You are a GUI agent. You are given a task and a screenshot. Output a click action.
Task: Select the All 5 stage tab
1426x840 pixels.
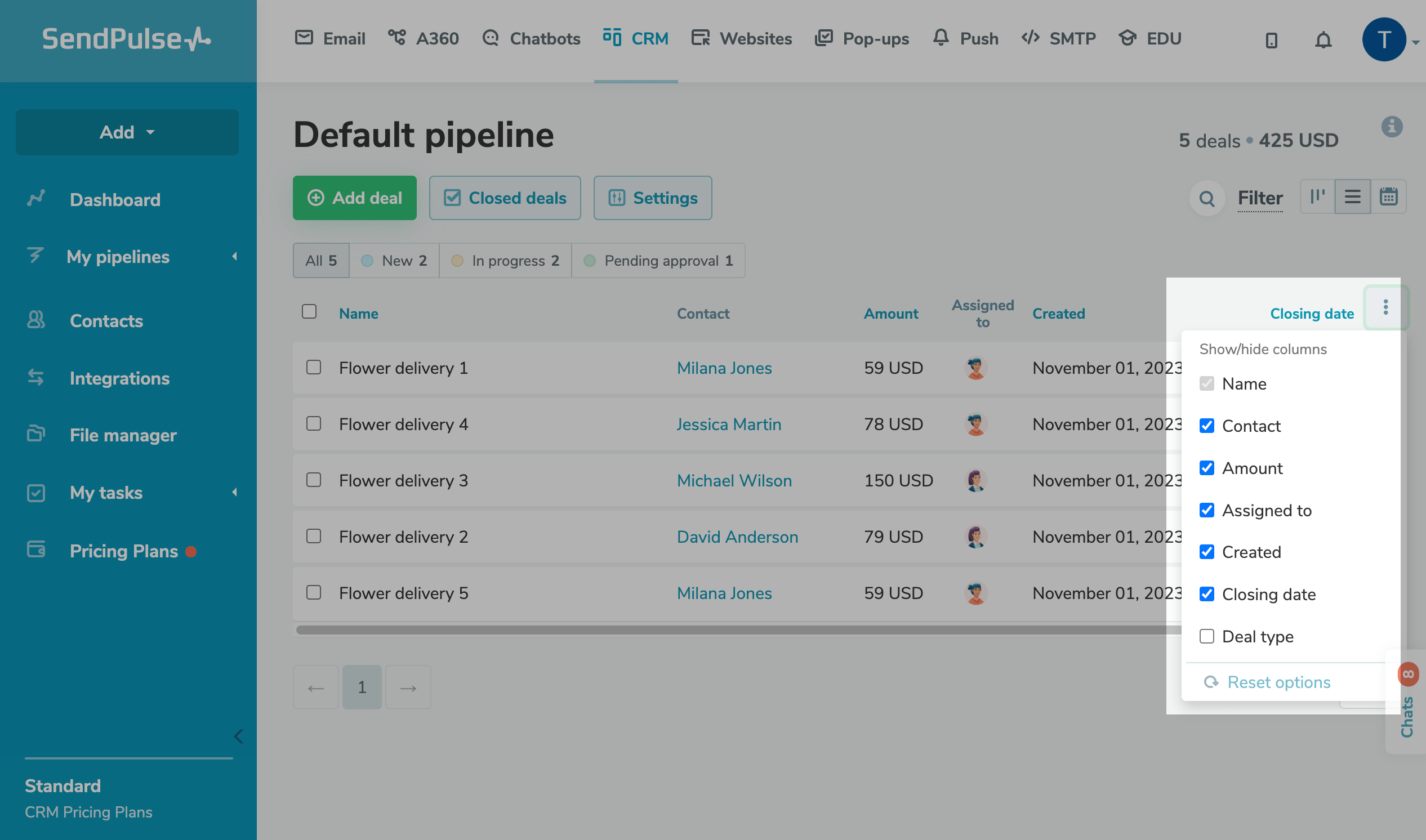pos(321,260)
